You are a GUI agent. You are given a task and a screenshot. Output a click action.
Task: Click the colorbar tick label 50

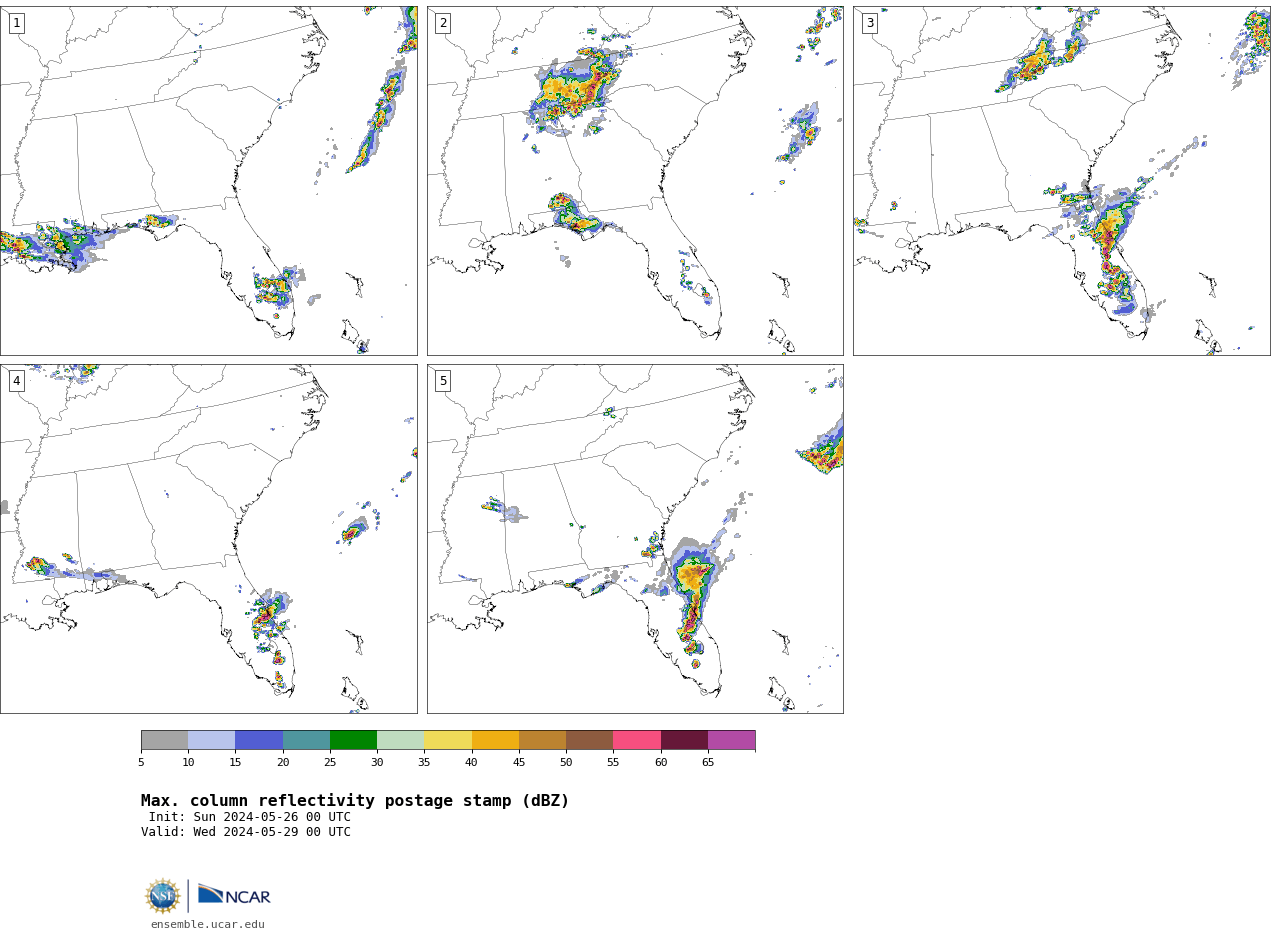coord(566,763)
